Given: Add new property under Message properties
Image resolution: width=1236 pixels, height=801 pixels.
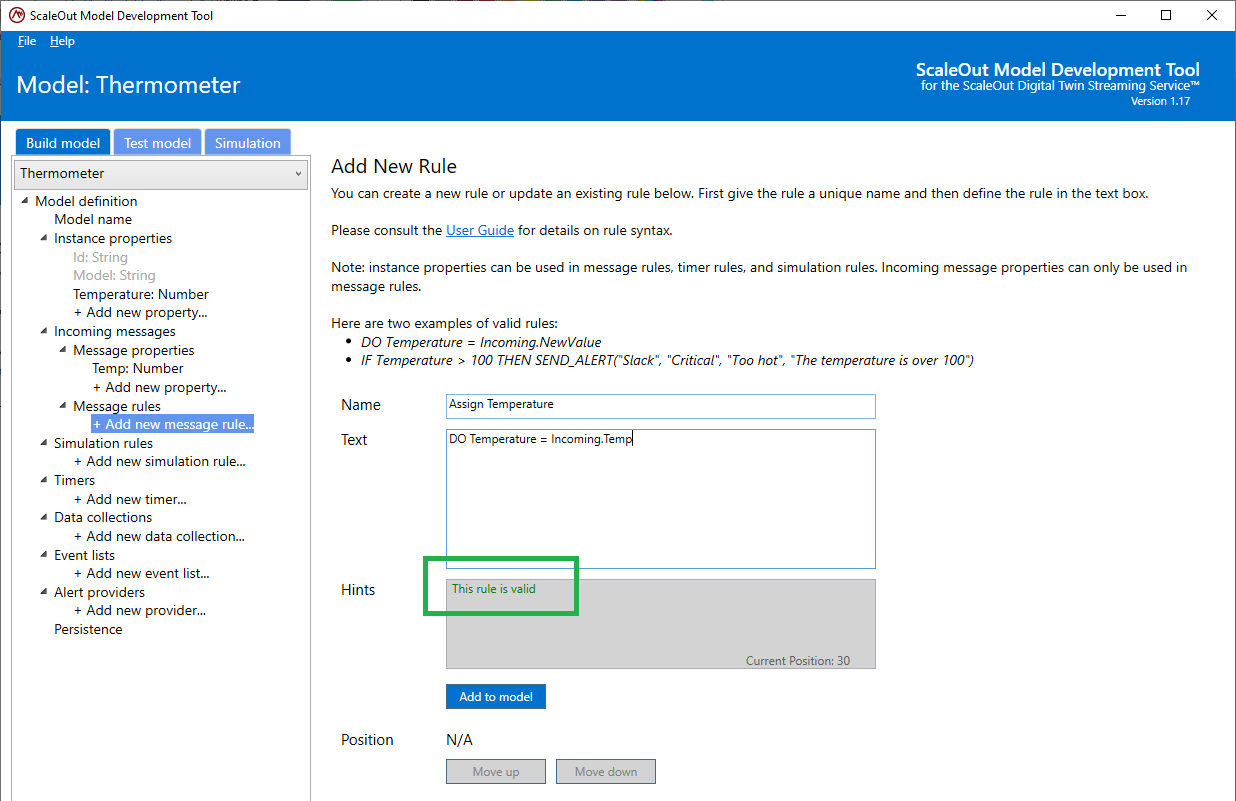Looking at the screenshot, I should coord(160,387).
